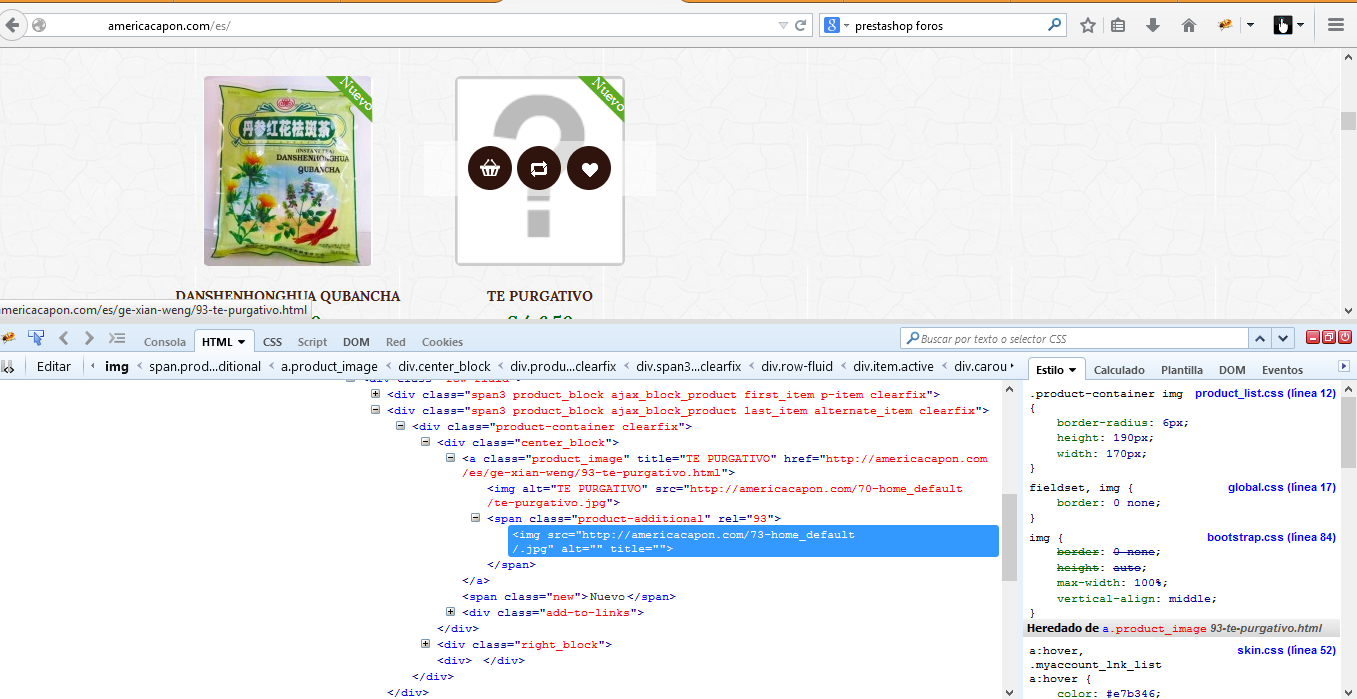Go forward in Firebug panel history
Viewport: 1357px width, 699px height.
coord(89,338)
